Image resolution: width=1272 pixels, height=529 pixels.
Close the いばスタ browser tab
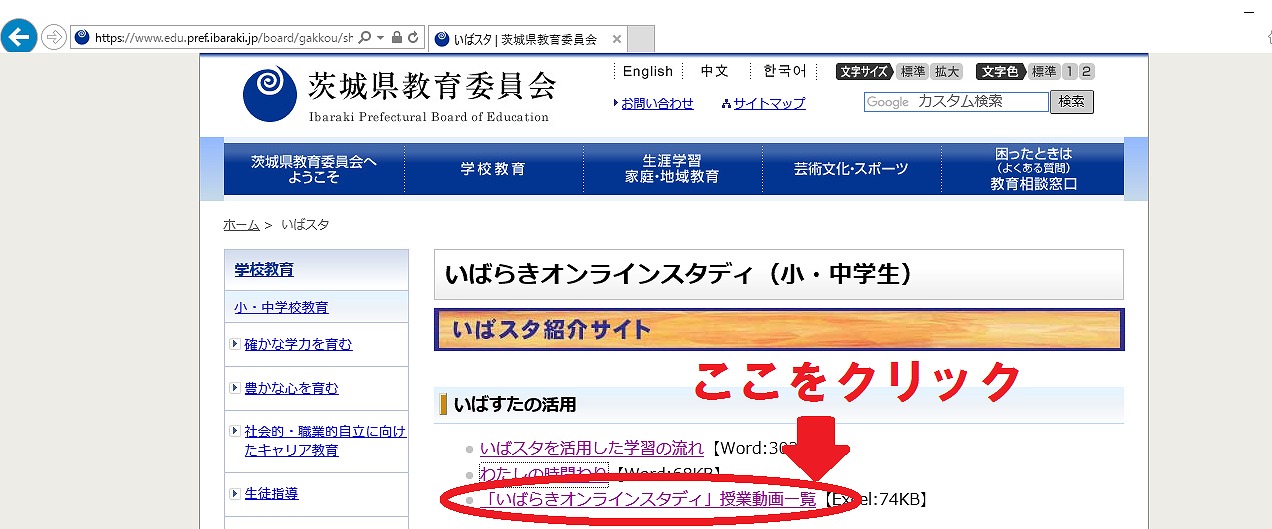617,39
